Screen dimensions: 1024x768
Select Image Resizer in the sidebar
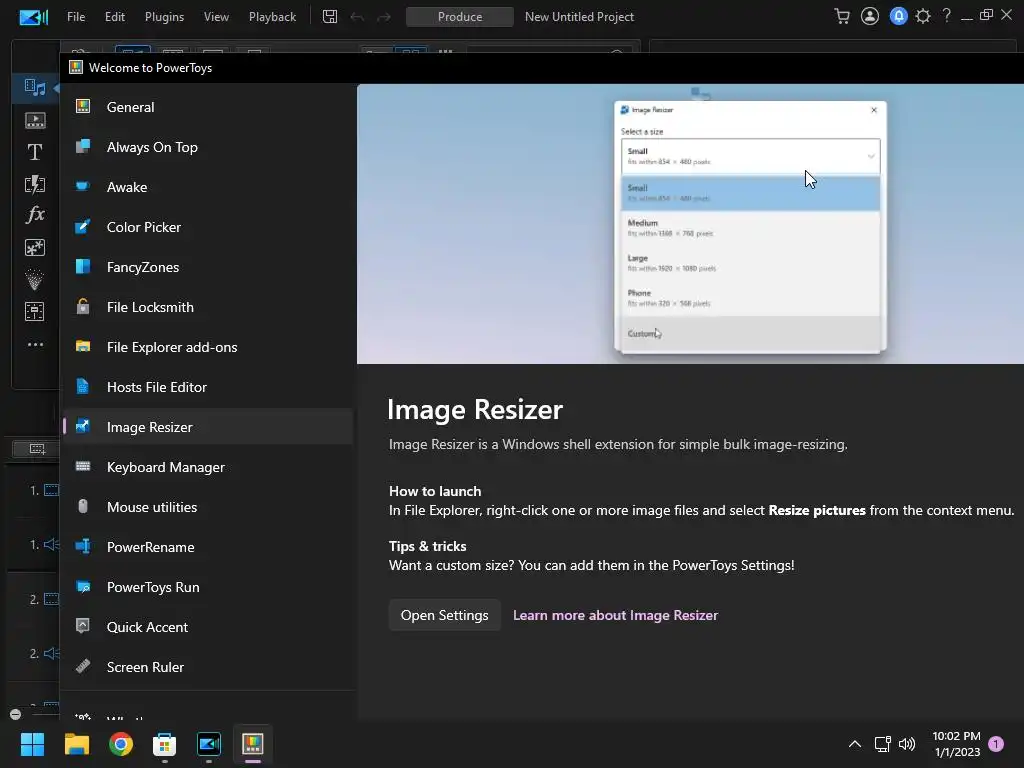pyautogui.click(x=208, y=427)
